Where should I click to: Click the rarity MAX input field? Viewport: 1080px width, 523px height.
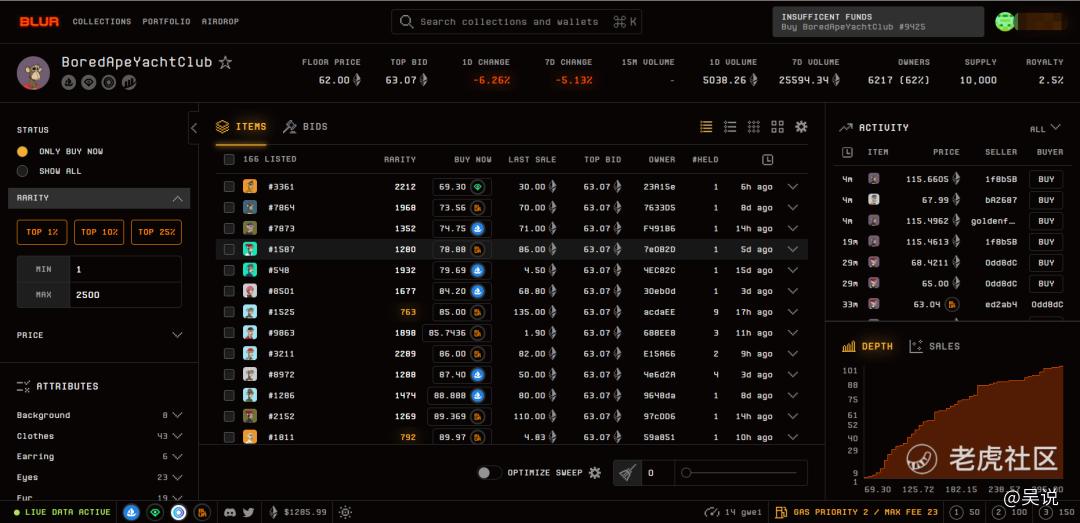coord(125,295)
